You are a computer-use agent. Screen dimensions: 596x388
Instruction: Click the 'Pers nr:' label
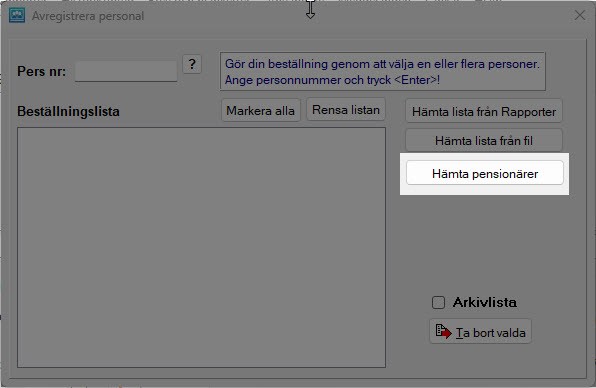pos(41,71)
